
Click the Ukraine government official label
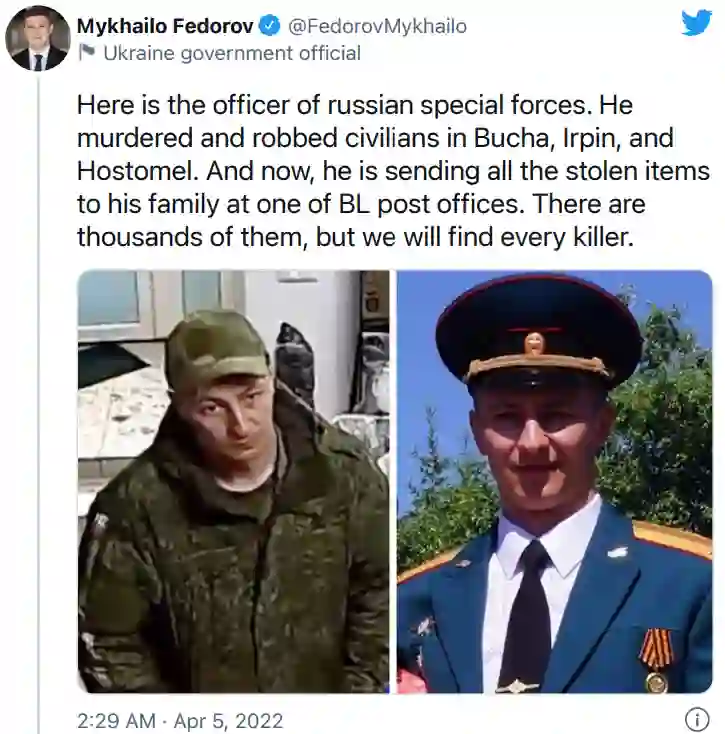point(232,53)
